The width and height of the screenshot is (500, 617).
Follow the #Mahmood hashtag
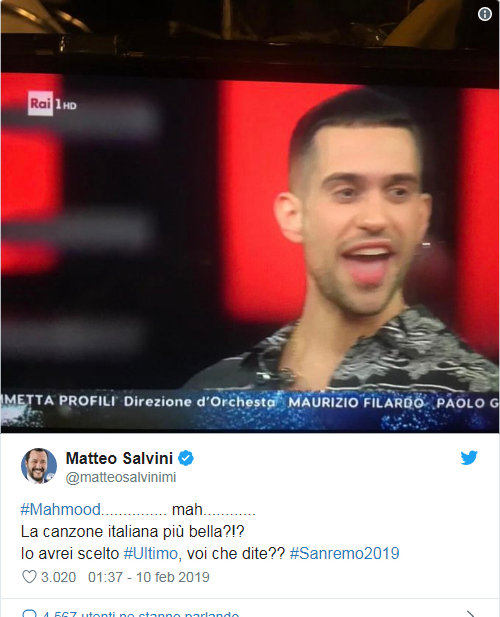(x=61, y=510)
